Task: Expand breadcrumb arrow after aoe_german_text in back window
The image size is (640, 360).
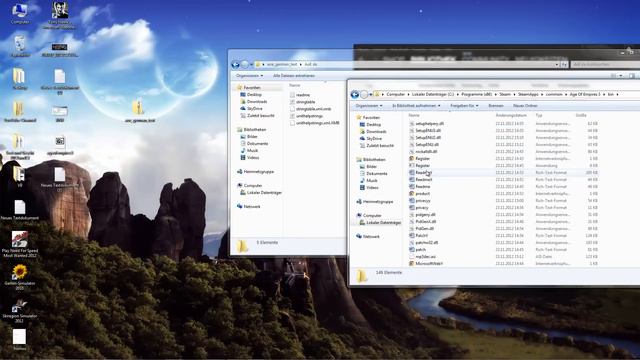Action: pyautogui.click(x=301, y=64)
